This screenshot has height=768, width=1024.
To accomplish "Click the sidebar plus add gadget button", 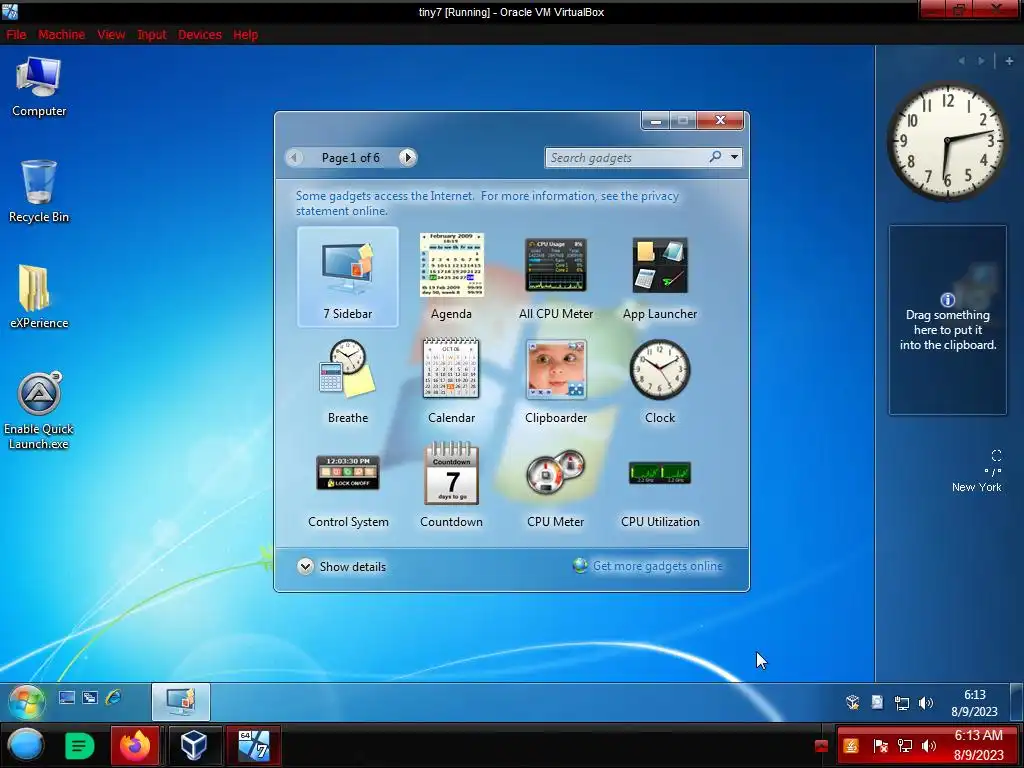I will (1009, 61).
